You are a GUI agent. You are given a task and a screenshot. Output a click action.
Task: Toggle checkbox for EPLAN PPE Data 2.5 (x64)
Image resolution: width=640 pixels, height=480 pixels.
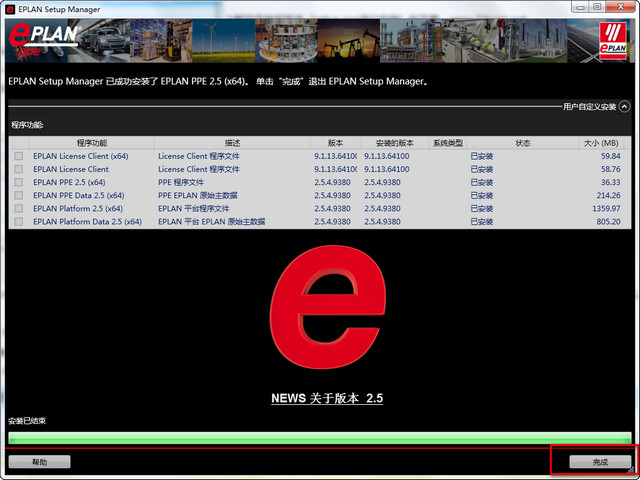coord(18,195)
